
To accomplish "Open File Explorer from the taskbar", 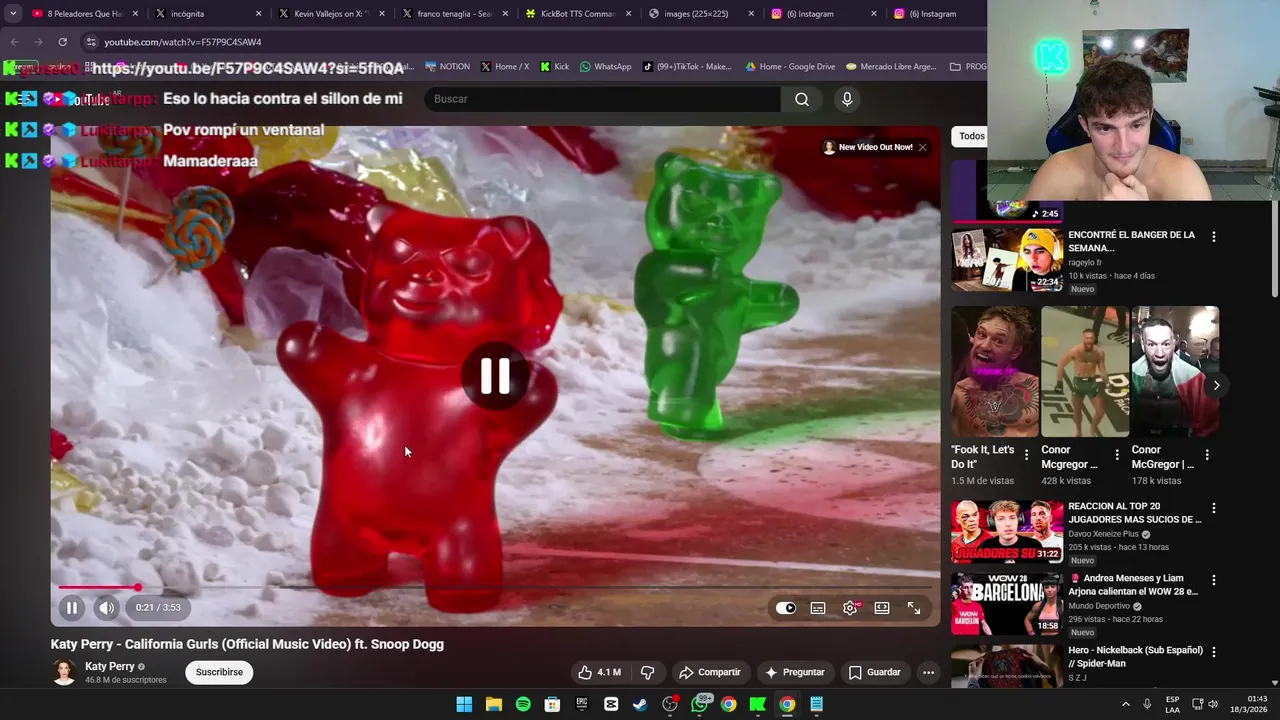I will tap(493, 704).
